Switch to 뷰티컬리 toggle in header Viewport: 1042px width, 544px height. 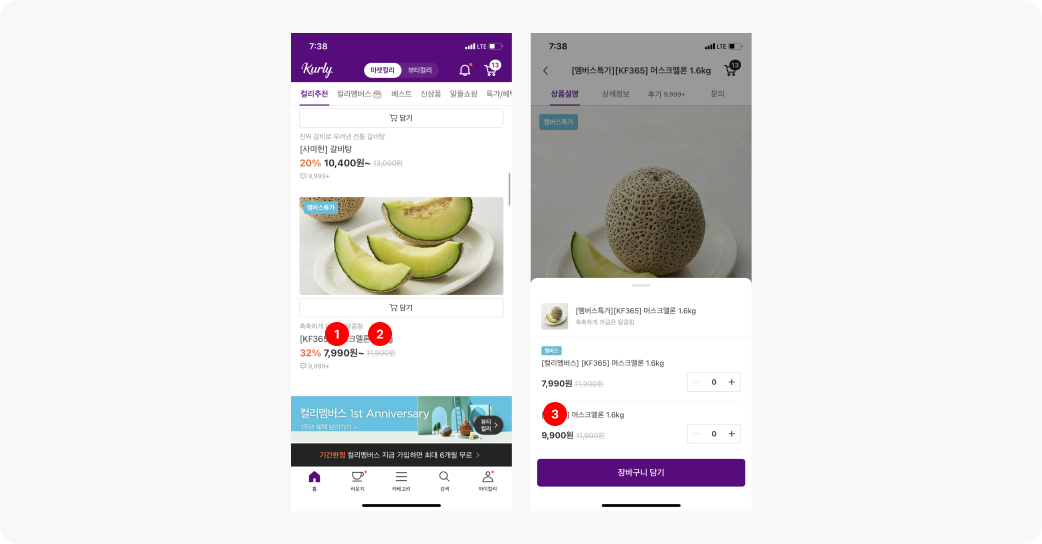[x=420, y=70]
